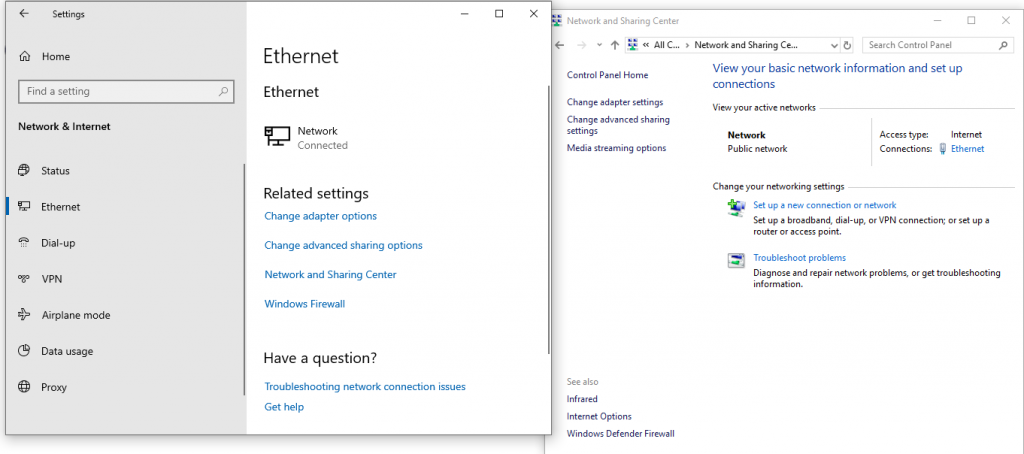Open Media streaming options

click(x=616, y=148)
